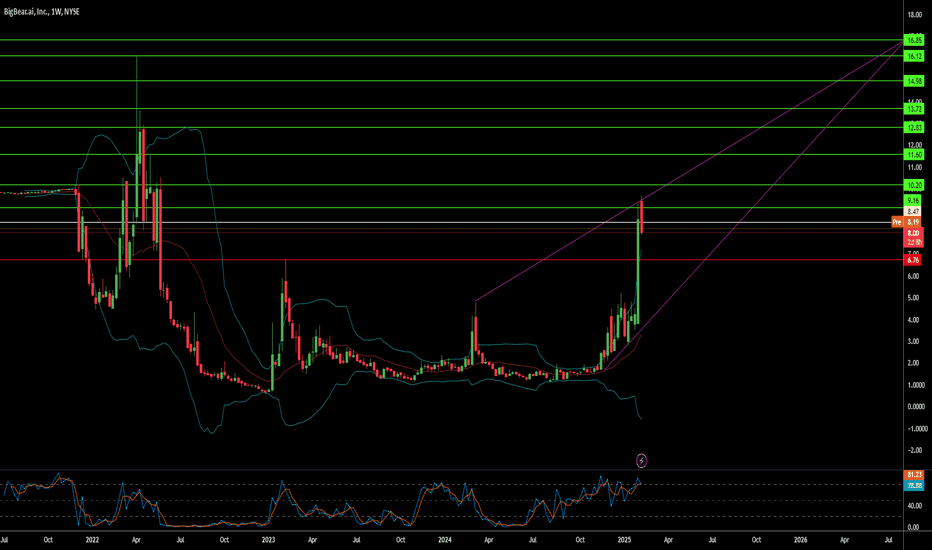Click the 8.47 white price label
This screenshot has height=550, width=932.
click(913, 211)
